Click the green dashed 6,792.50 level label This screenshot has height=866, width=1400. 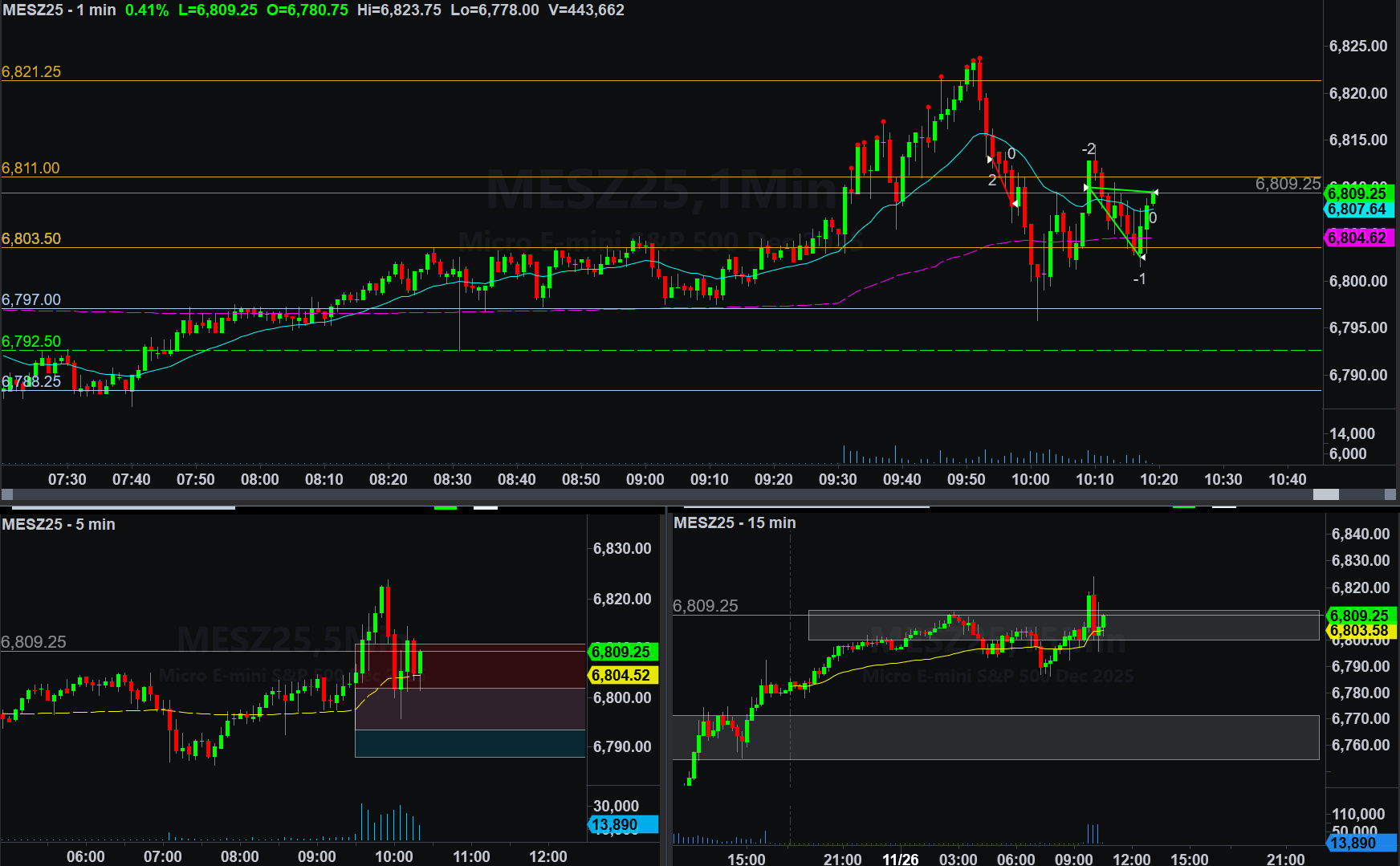(x=31, y=341)
